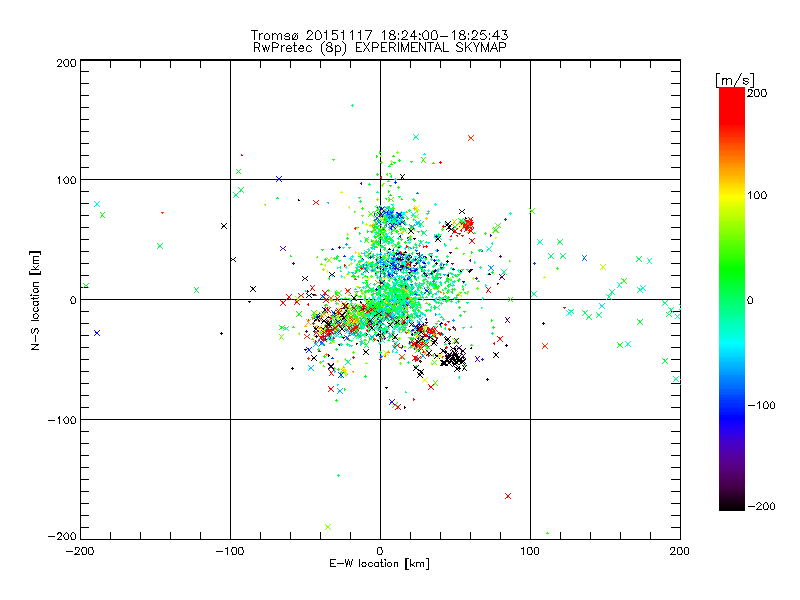Pick the yellow band of the colorbar
This screenshot has width=800, height=600.
[x=732, y=195]
